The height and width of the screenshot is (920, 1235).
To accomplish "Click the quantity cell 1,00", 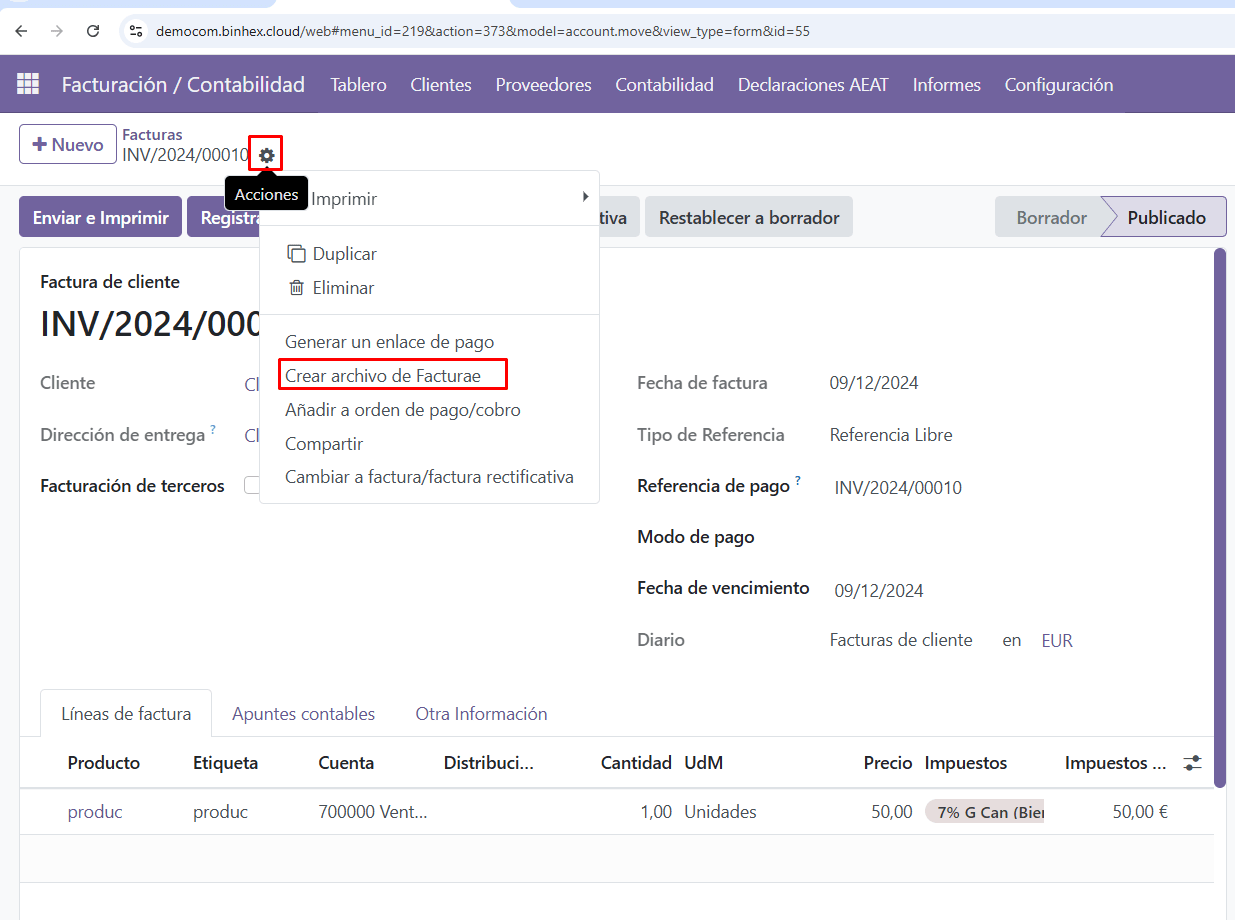I will coord(656,812).
